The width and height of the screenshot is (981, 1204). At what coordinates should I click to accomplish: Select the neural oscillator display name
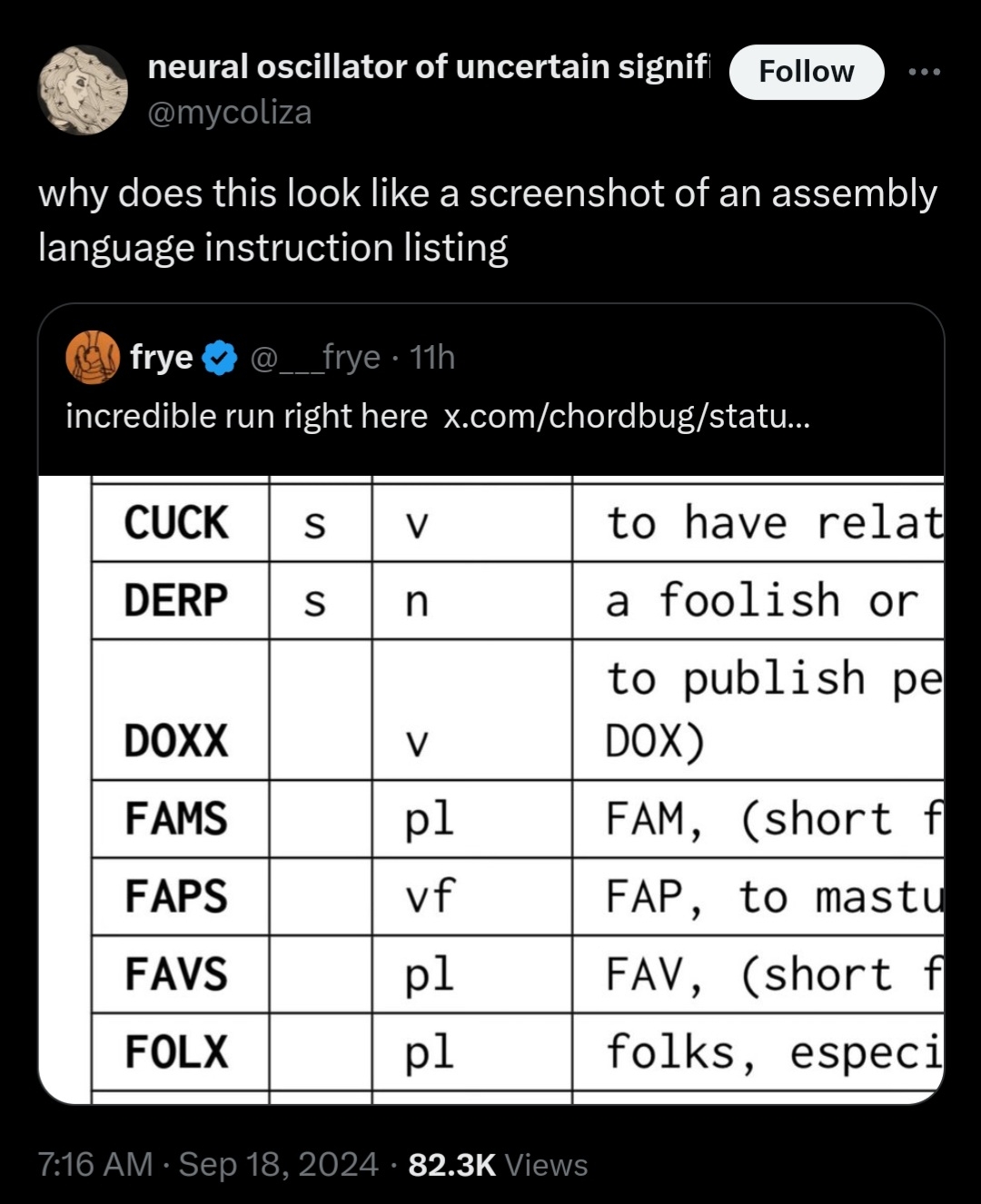click(x=429, y=66)
